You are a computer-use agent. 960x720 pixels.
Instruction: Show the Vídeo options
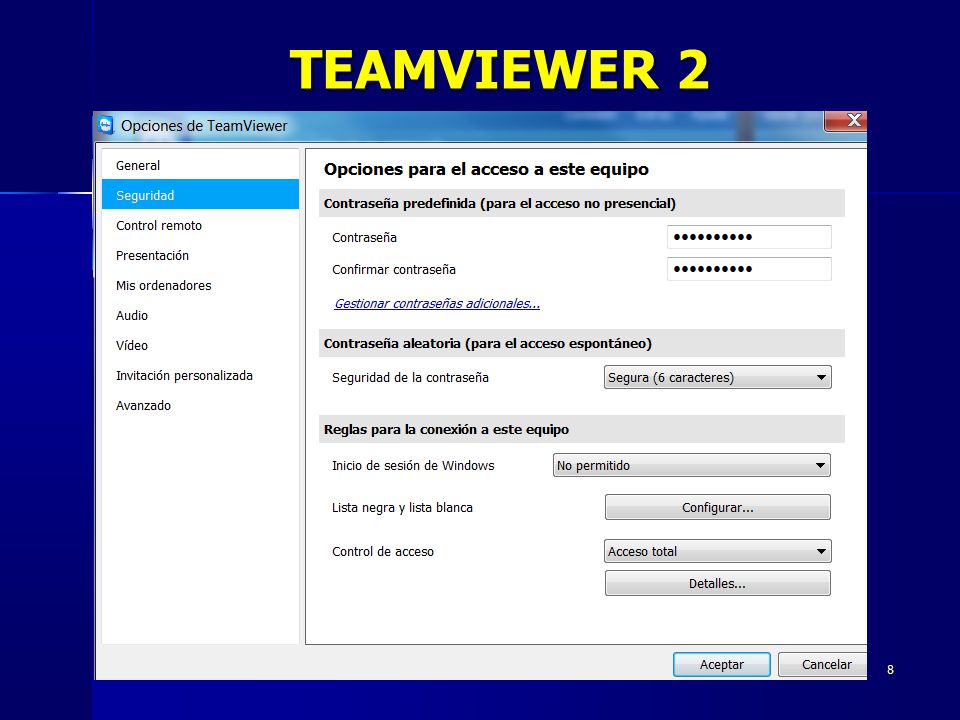pyautogui.click(x=200, y=345)
